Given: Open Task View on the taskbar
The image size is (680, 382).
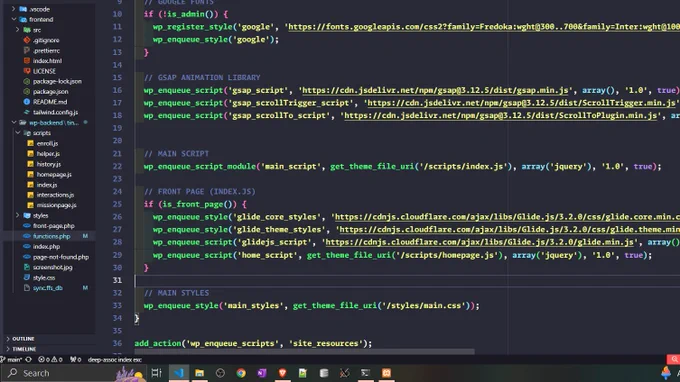Looking at the screenshot, I should [157, 373].
